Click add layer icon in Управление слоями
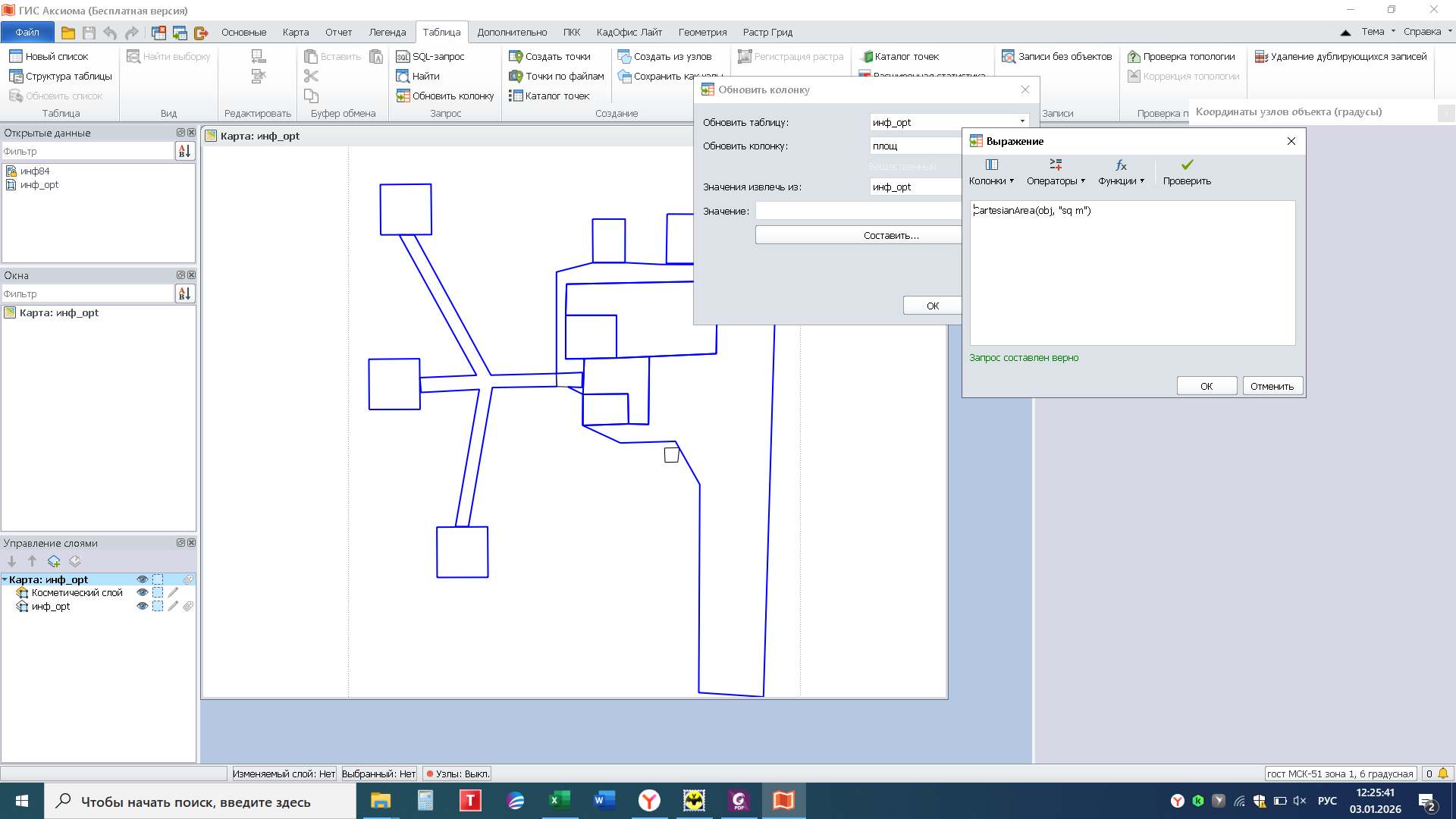 tap(54, 562)
